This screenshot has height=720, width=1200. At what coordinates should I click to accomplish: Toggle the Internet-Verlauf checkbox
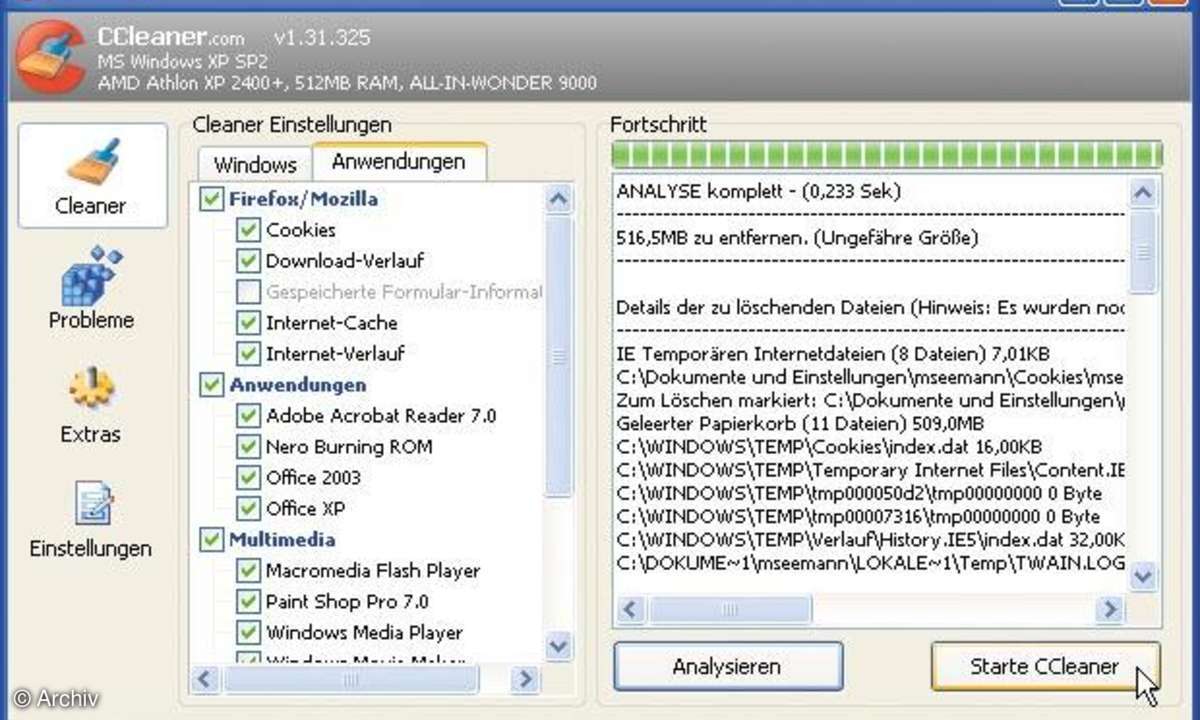(x=247, y=354)
